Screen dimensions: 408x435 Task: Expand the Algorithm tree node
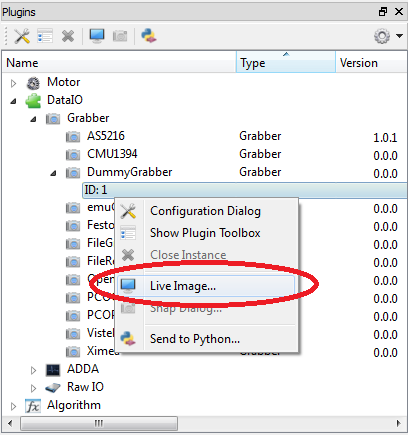click(13, 406)
